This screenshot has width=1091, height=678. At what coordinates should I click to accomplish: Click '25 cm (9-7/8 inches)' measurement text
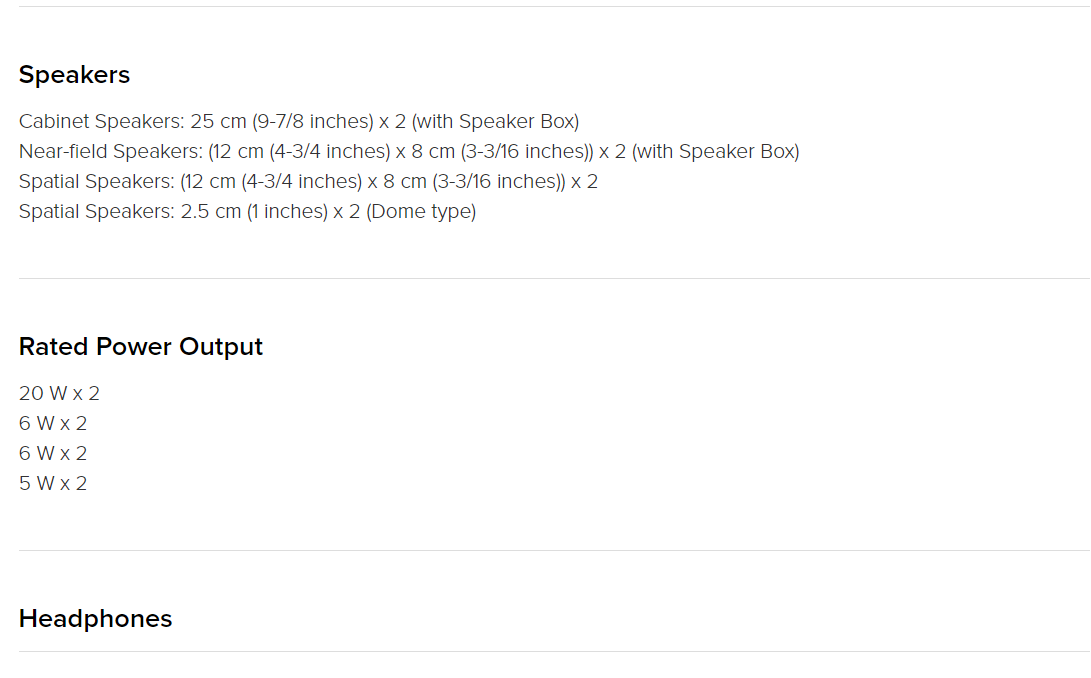click(x=282, y=121)
